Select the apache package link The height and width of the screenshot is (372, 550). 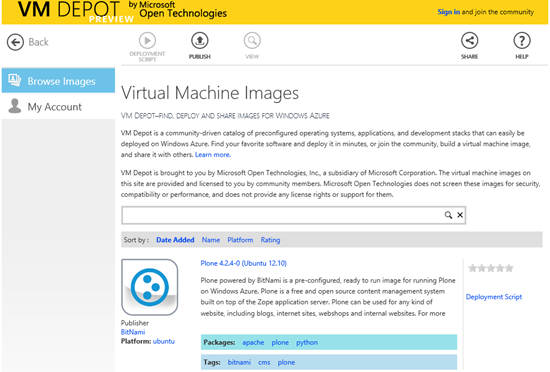point(253,343)
